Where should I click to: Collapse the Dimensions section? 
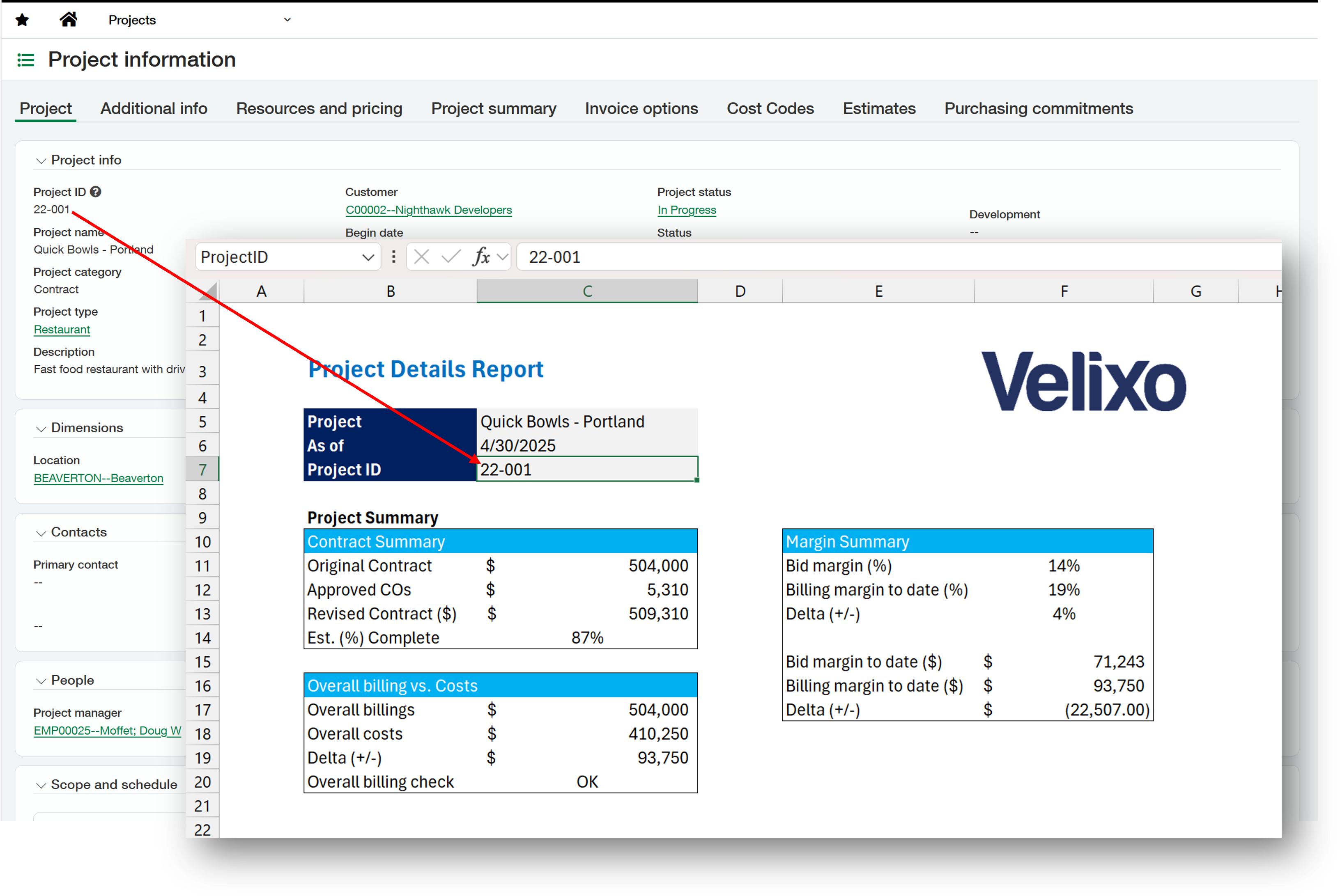41,429
